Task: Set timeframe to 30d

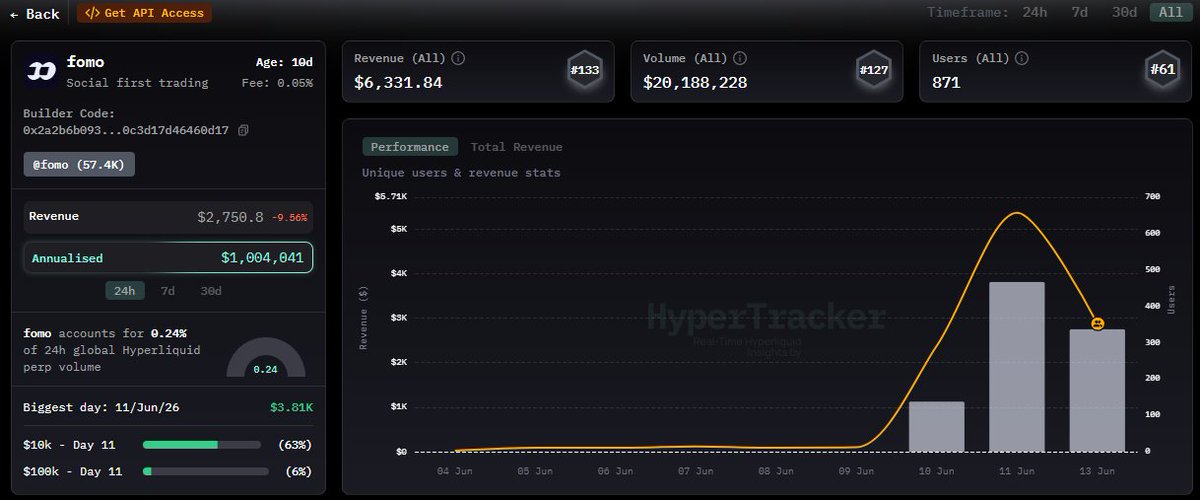Action: click(x=1125, y=12)
